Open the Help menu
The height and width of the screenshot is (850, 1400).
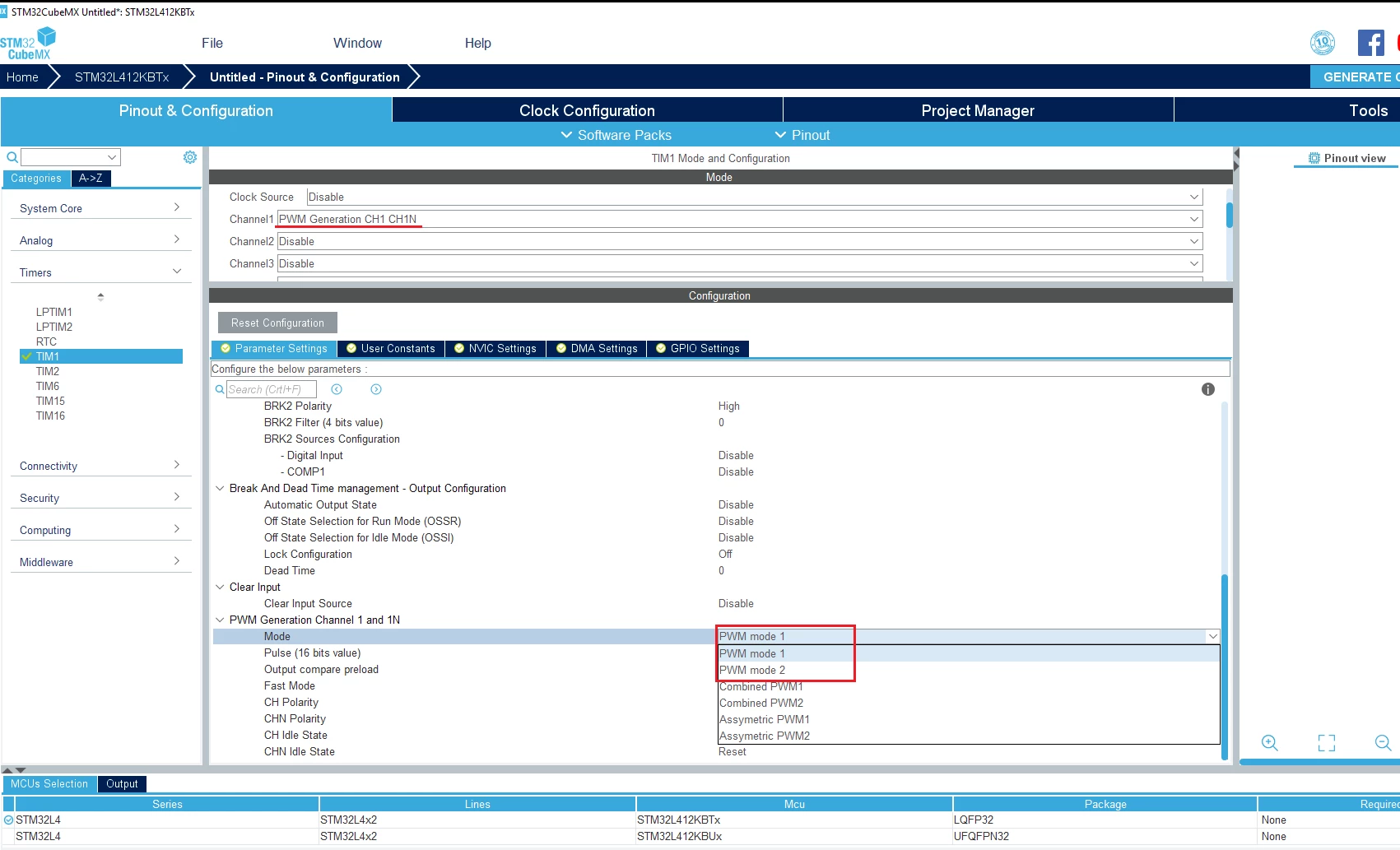(477, 43)
